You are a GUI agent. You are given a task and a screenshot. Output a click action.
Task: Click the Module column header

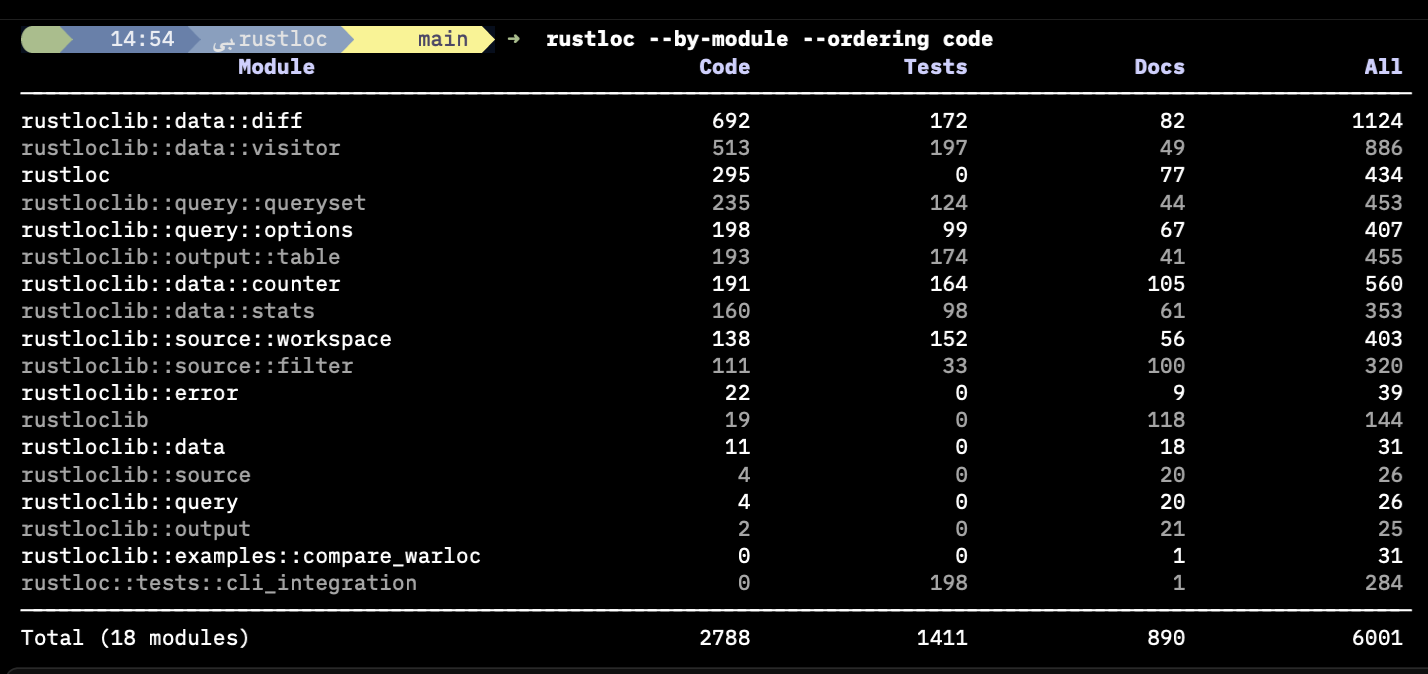tap(276, 67)
